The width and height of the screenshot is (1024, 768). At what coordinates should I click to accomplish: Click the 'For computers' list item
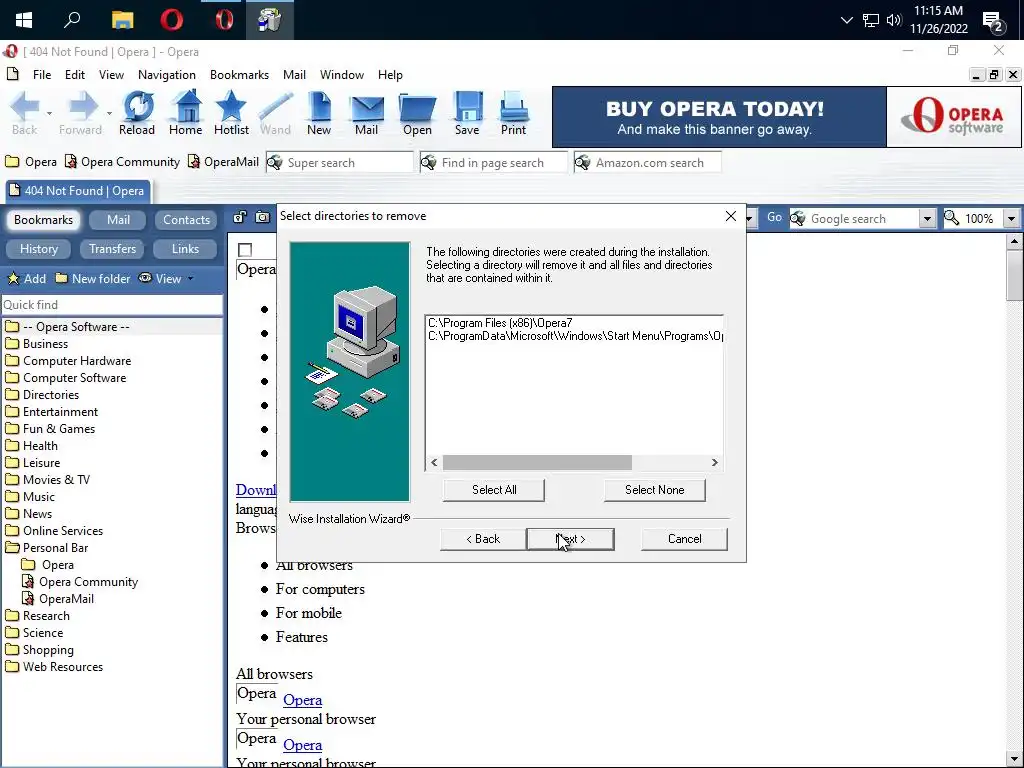(320, 589)
